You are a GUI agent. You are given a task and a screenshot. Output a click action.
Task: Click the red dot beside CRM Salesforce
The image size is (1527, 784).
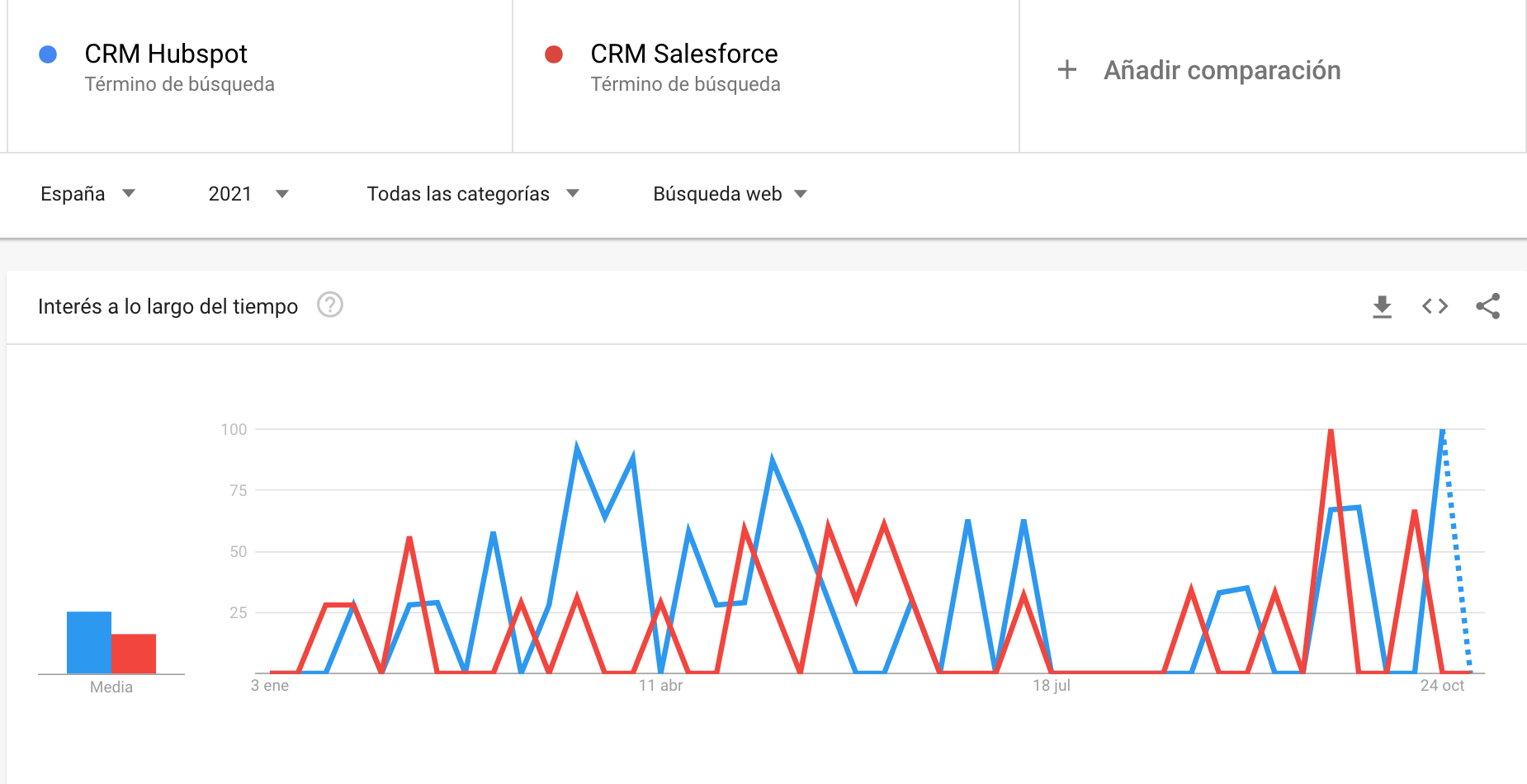click(554, 54)
